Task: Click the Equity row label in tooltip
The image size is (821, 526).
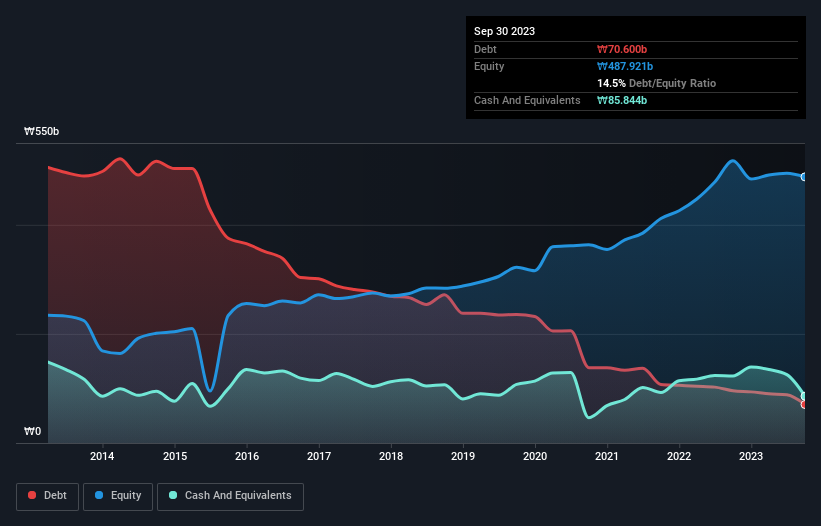Action: (x=489, y=66)
